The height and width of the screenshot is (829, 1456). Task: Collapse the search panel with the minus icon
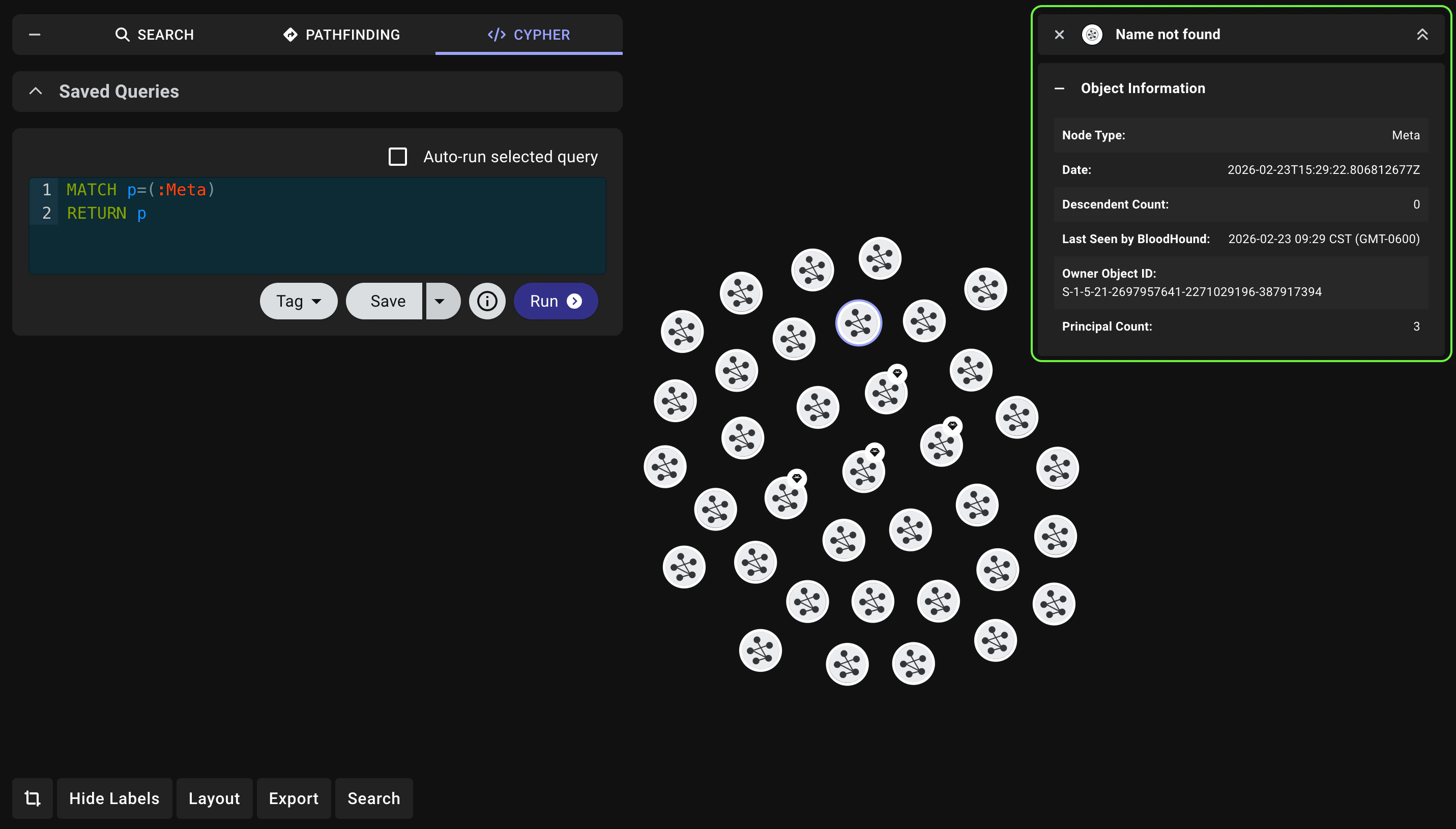(35, 35)
